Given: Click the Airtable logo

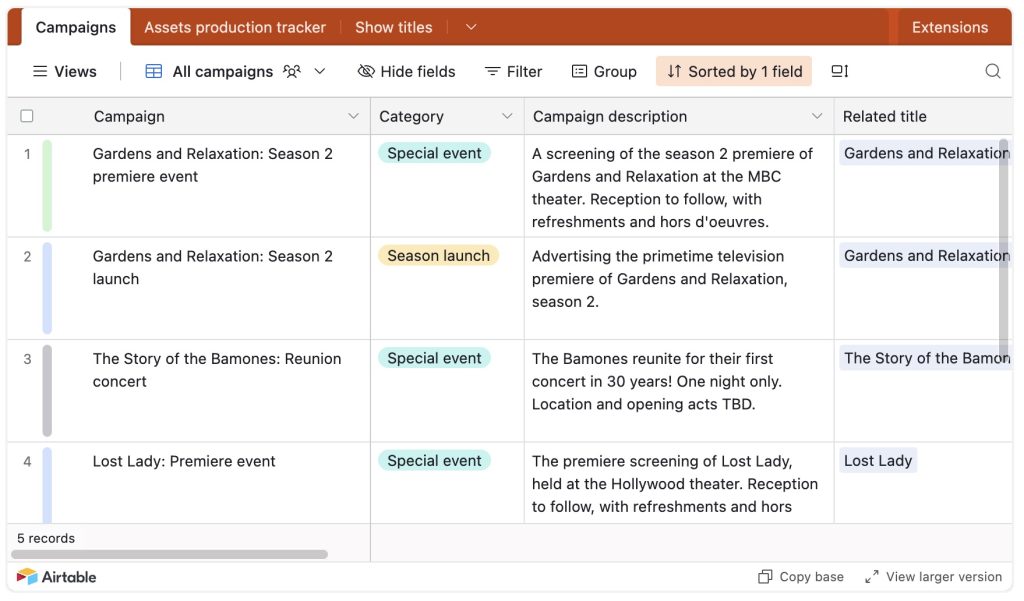Looking at the screenshot, I should (x=57, y=577).
